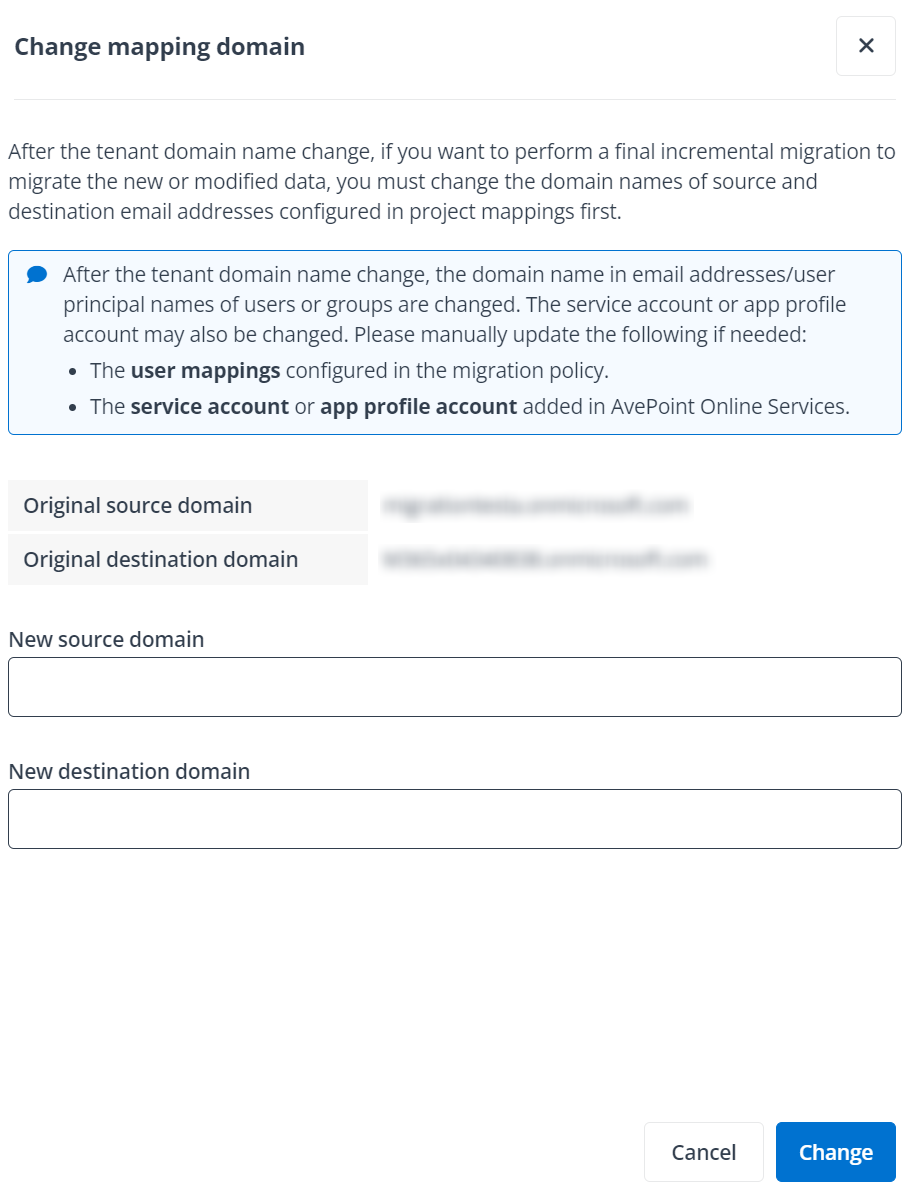Click the Change button

835,1151
